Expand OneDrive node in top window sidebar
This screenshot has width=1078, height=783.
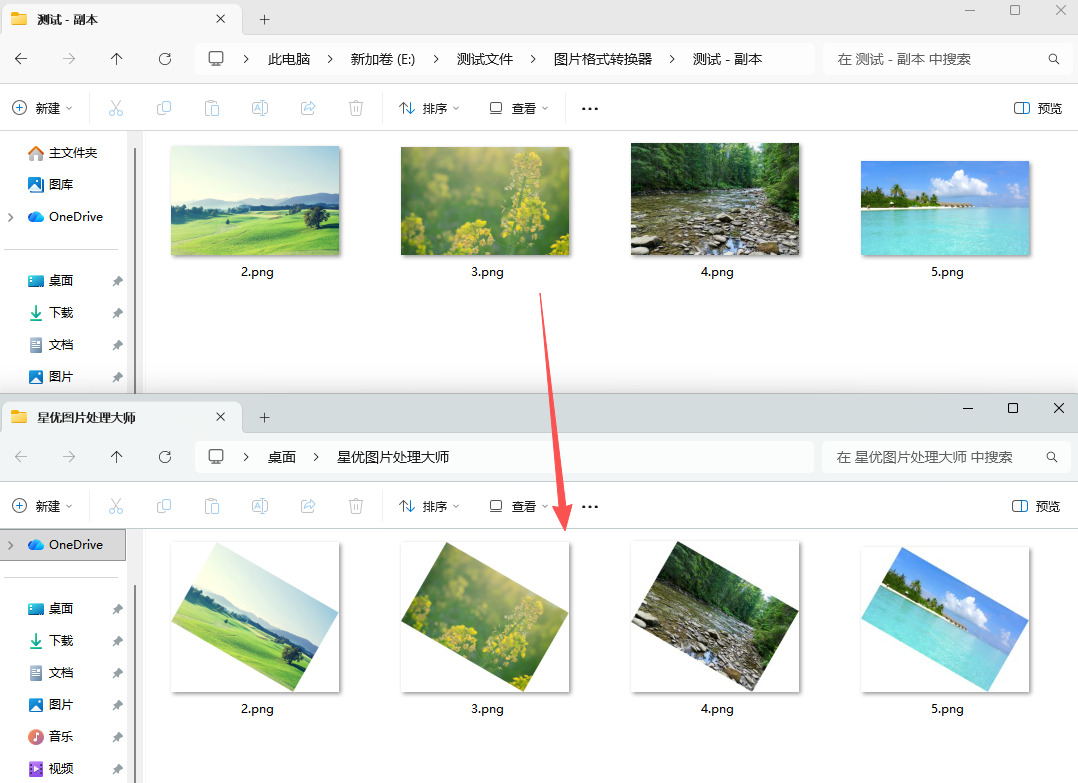[10, 217]
